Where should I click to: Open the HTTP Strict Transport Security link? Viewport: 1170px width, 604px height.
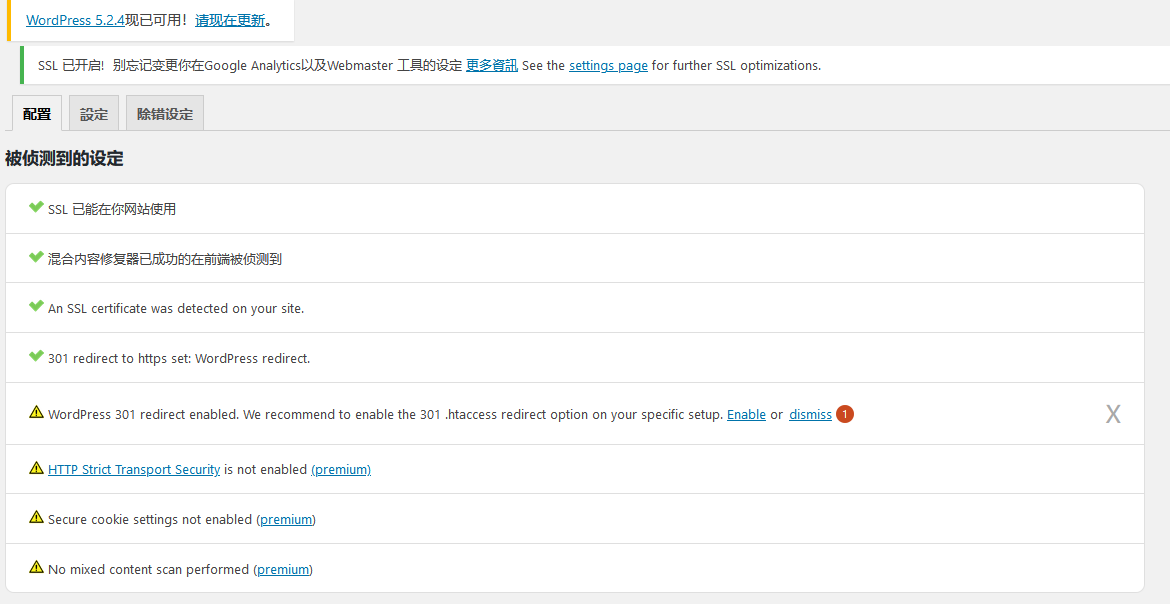(x=134, y=470)
